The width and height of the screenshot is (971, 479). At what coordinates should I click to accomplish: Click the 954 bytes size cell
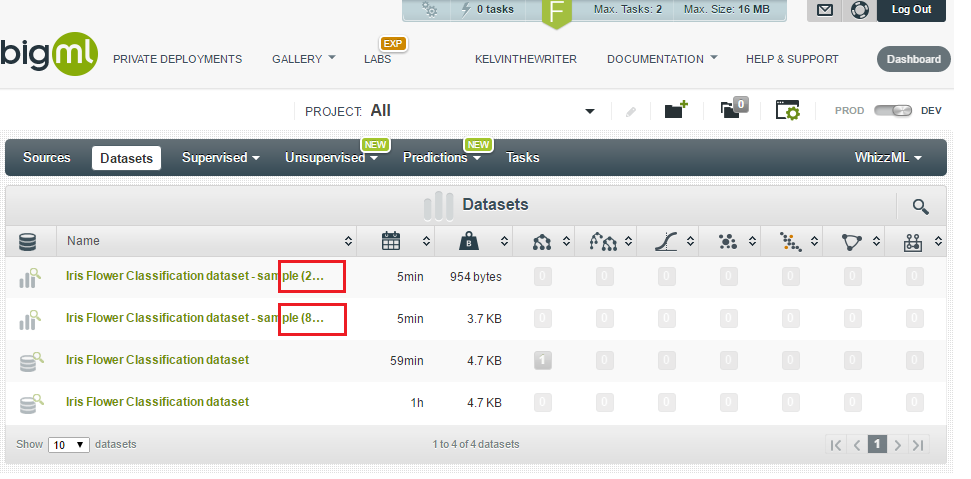click(x=475, y=277)
